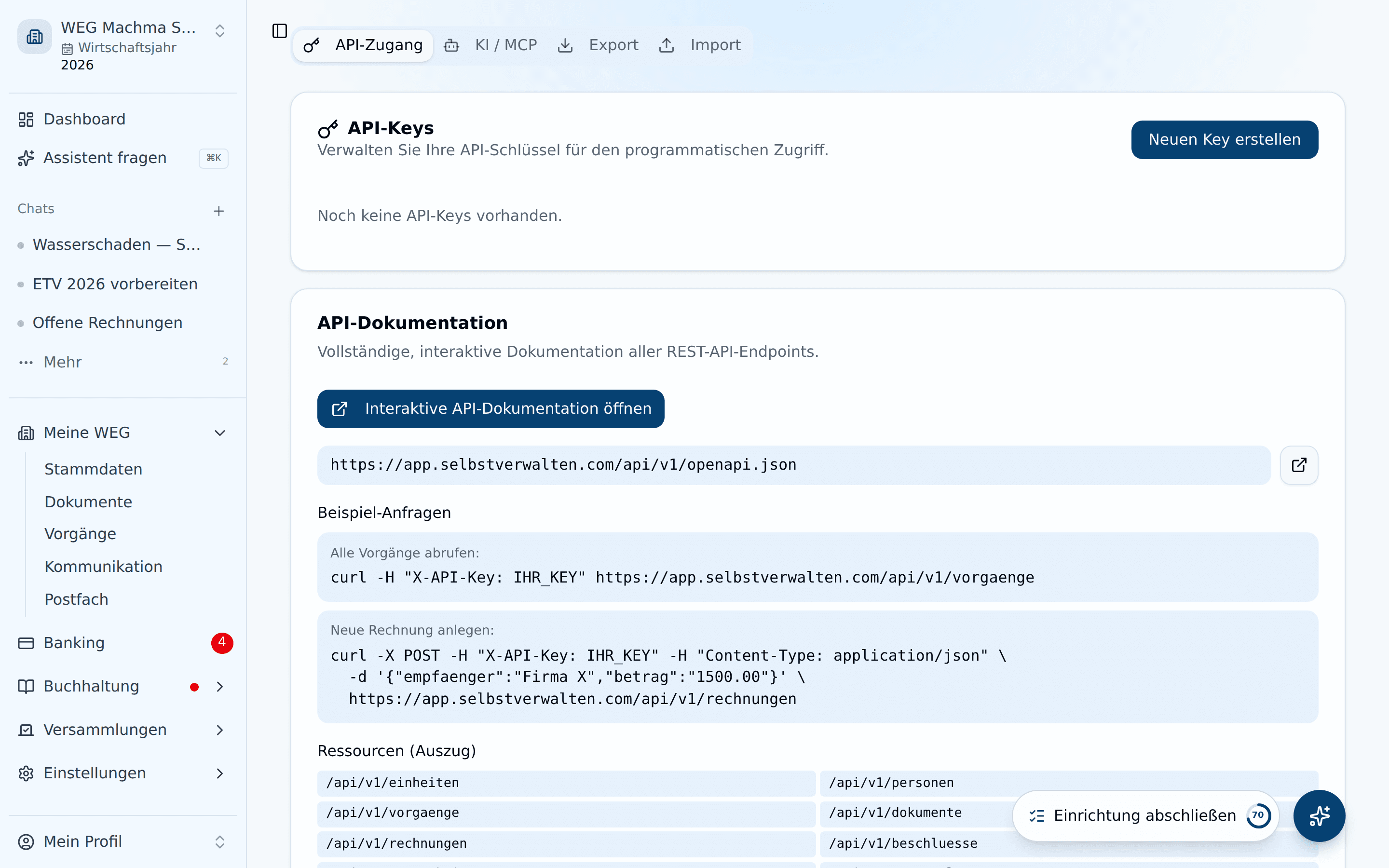Viewport: 1389px width, 868px height.
Task: Click Neuen Key erstellen button
Action: [x=1224, y=139]
